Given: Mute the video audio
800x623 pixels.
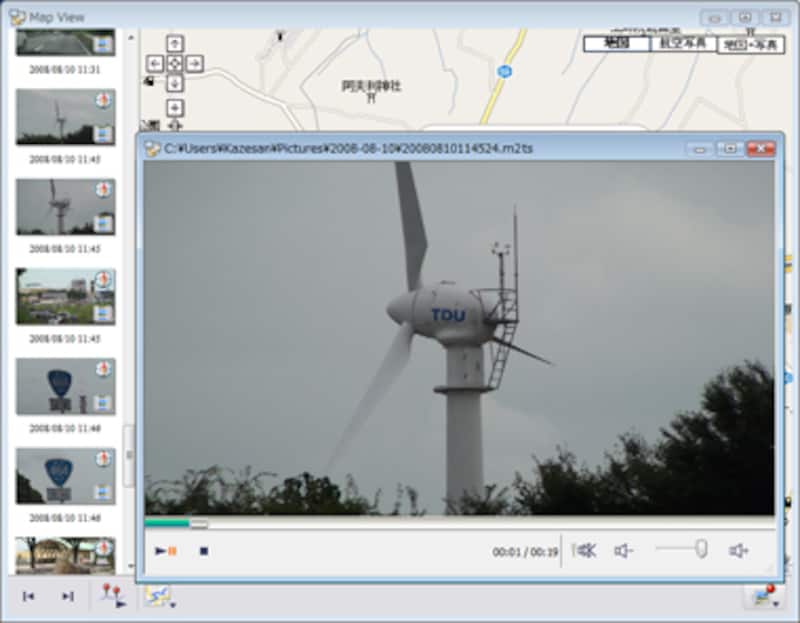Looking at the screenshot, I should (x=585, y=550).
